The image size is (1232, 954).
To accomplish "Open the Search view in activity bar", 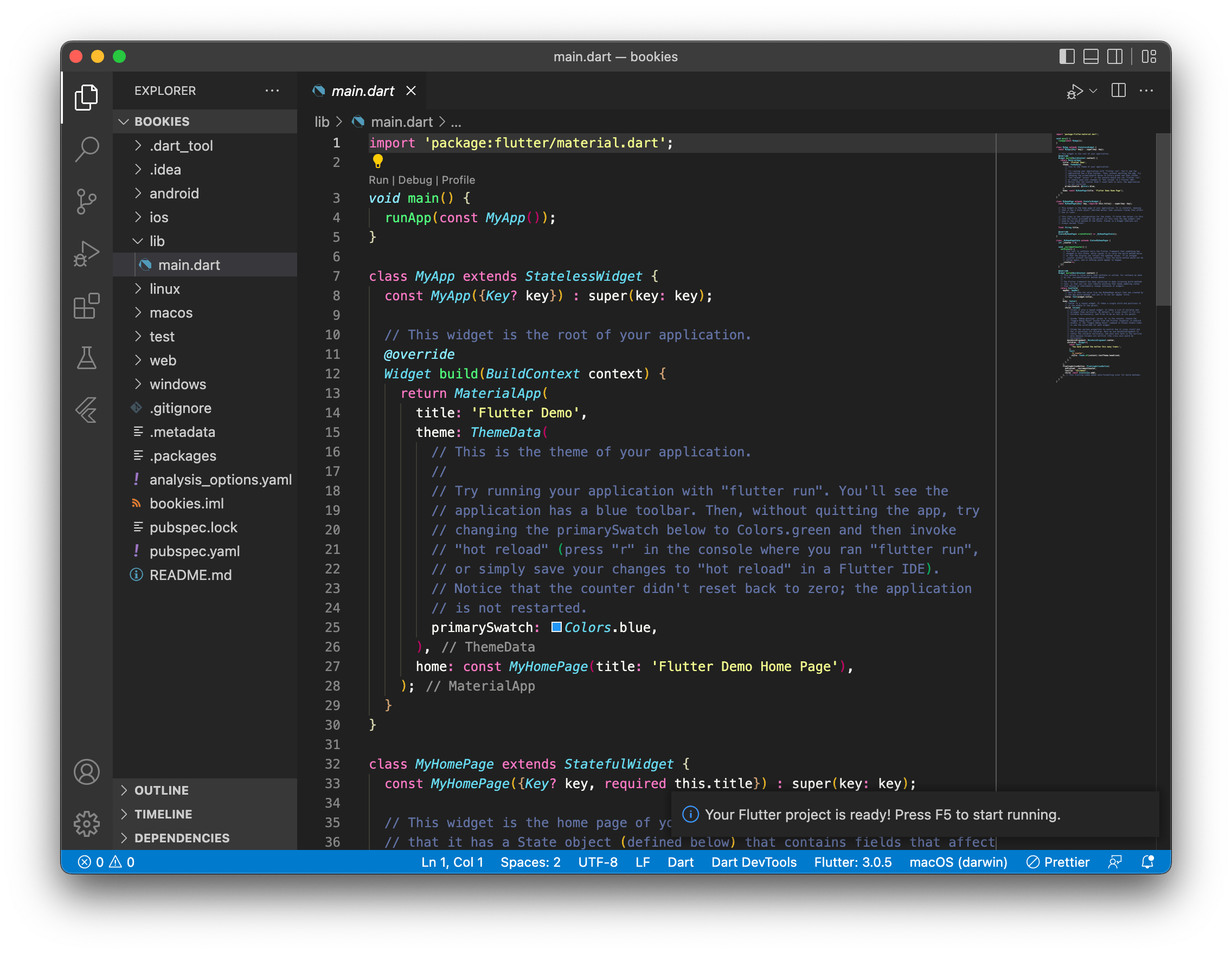I will click(86, 150).
